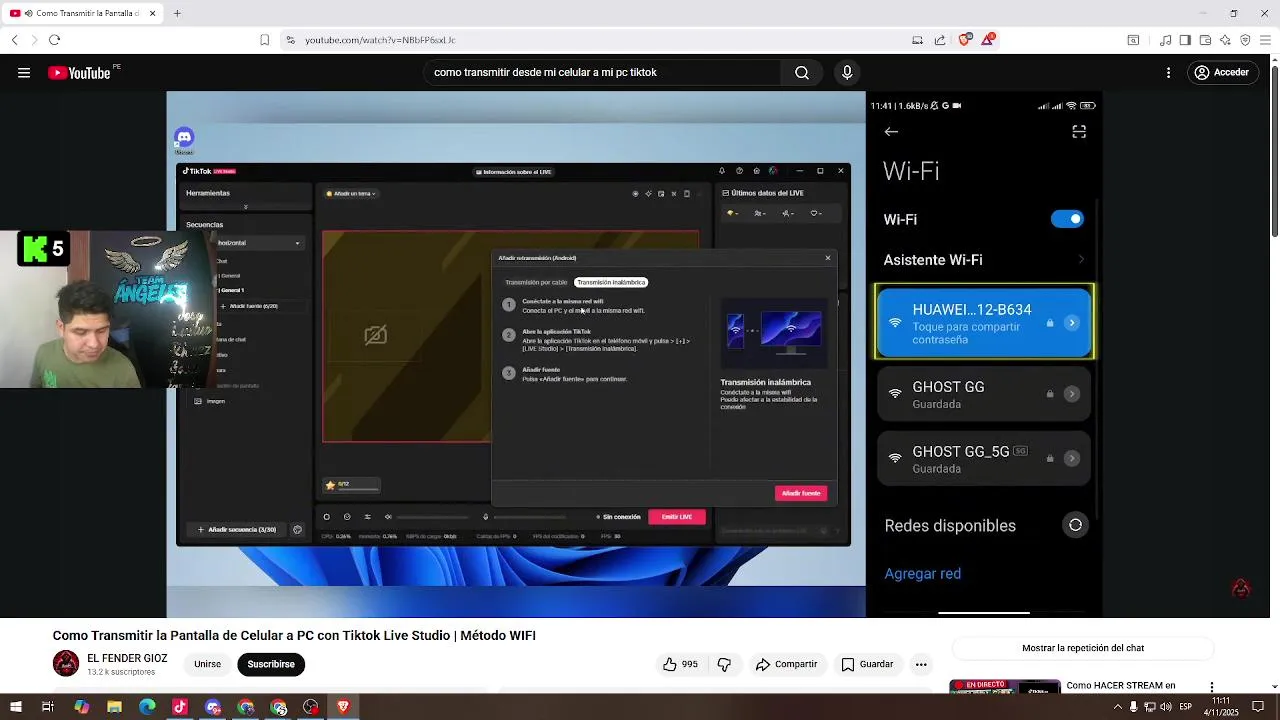Select Transmisión por cable tab
Viewport: 1280px width, 720px height.
[536, 283]
